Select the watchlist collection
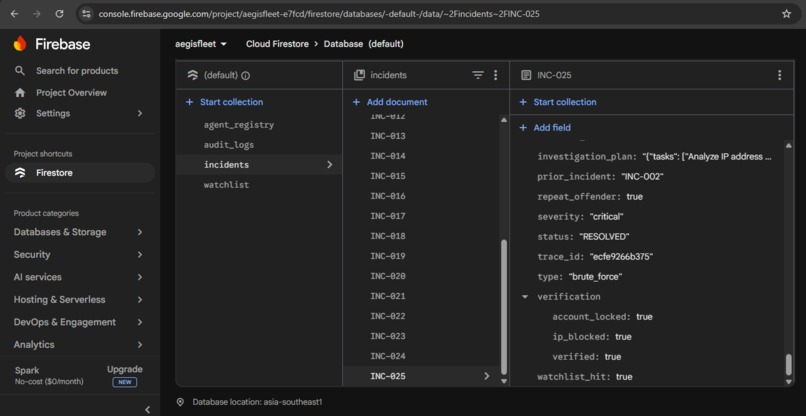 coord(226,185)
